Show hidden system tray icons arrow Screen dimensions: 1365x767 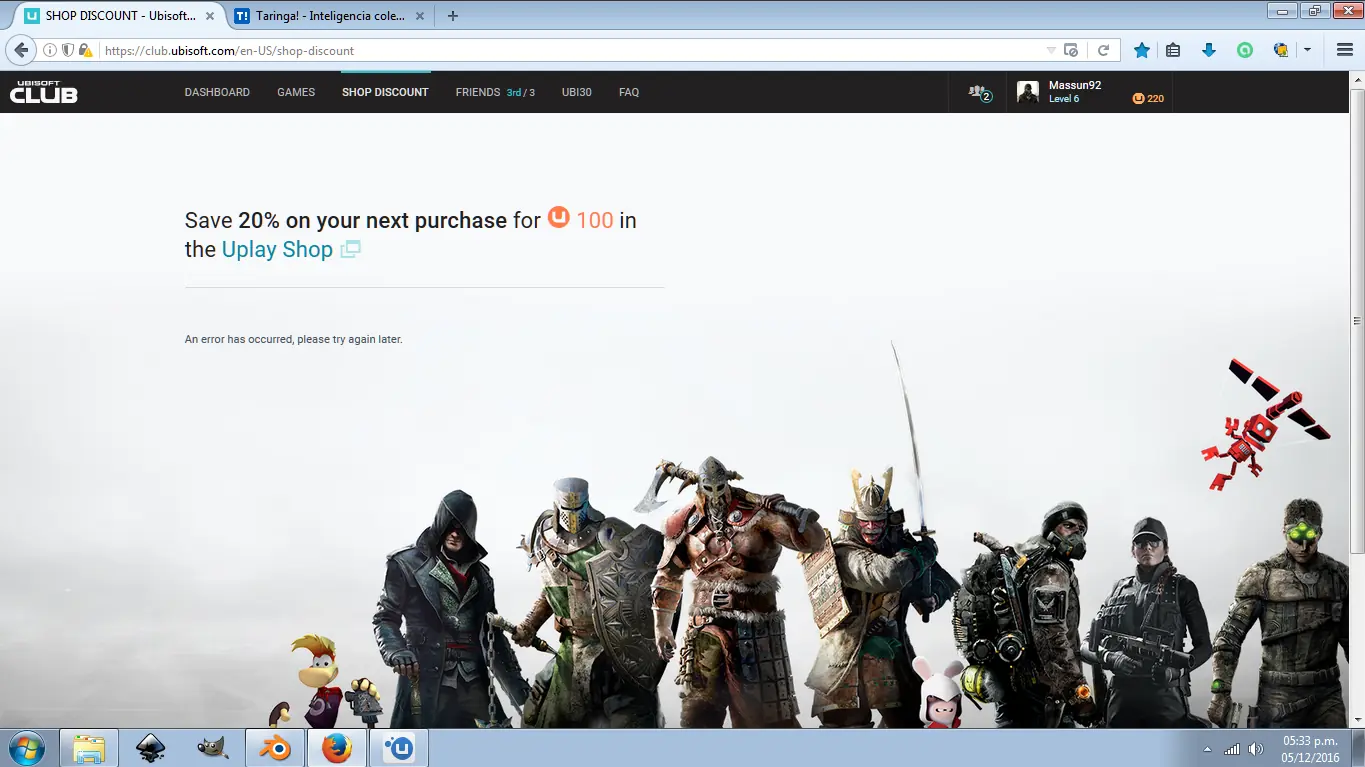(1207, 749)
